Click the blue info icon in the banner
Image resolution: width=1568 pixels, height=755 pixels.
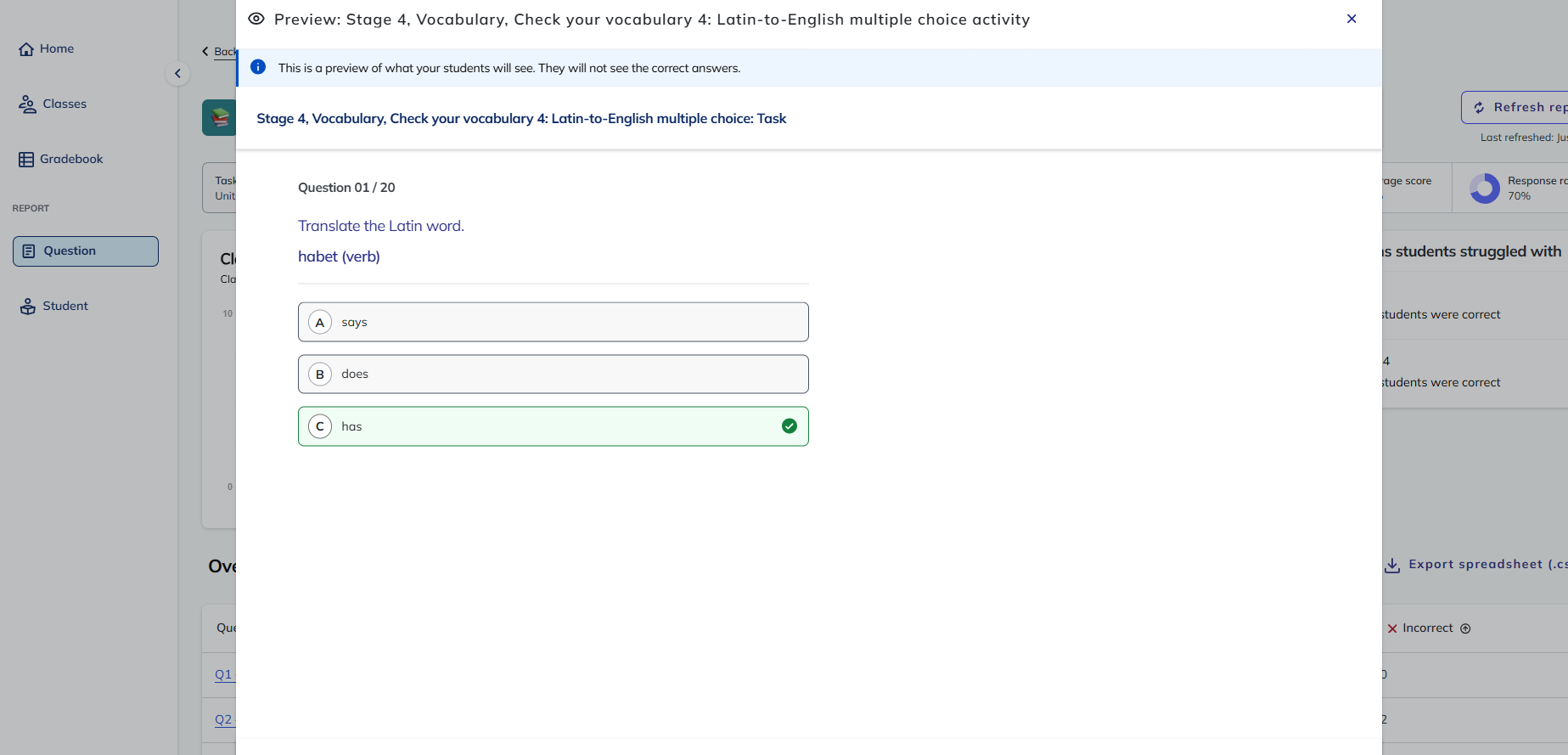coord(258,67)
